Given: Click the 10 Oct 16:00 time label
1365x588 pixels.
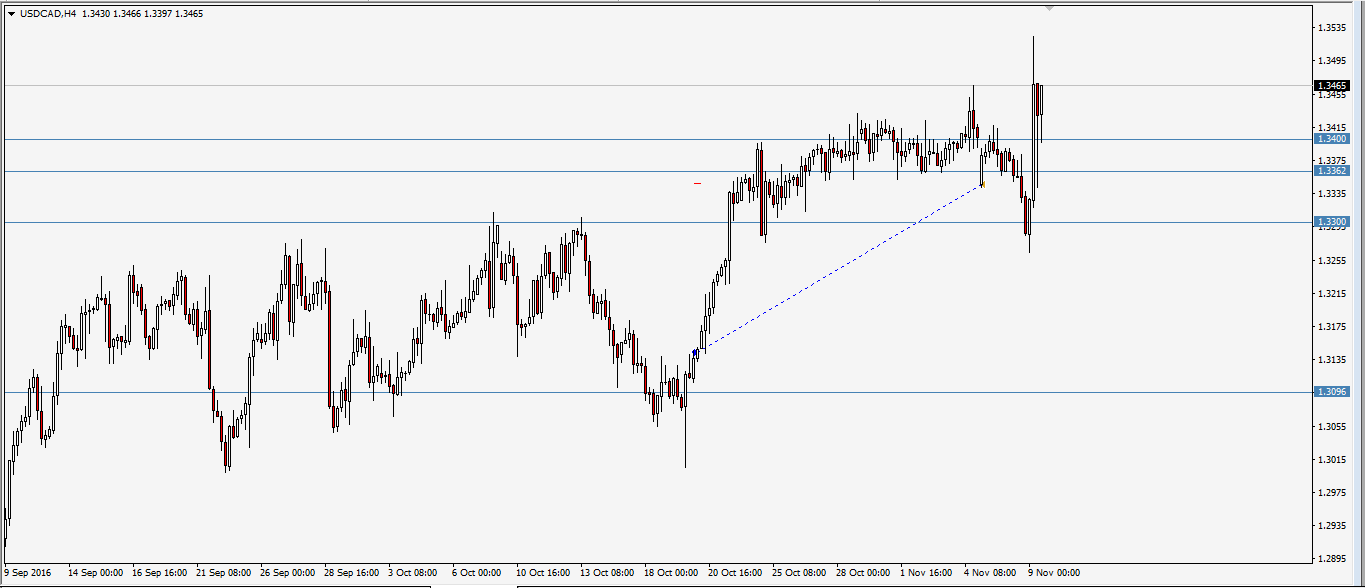Looking at the screenshot, I should click(544, 573).
